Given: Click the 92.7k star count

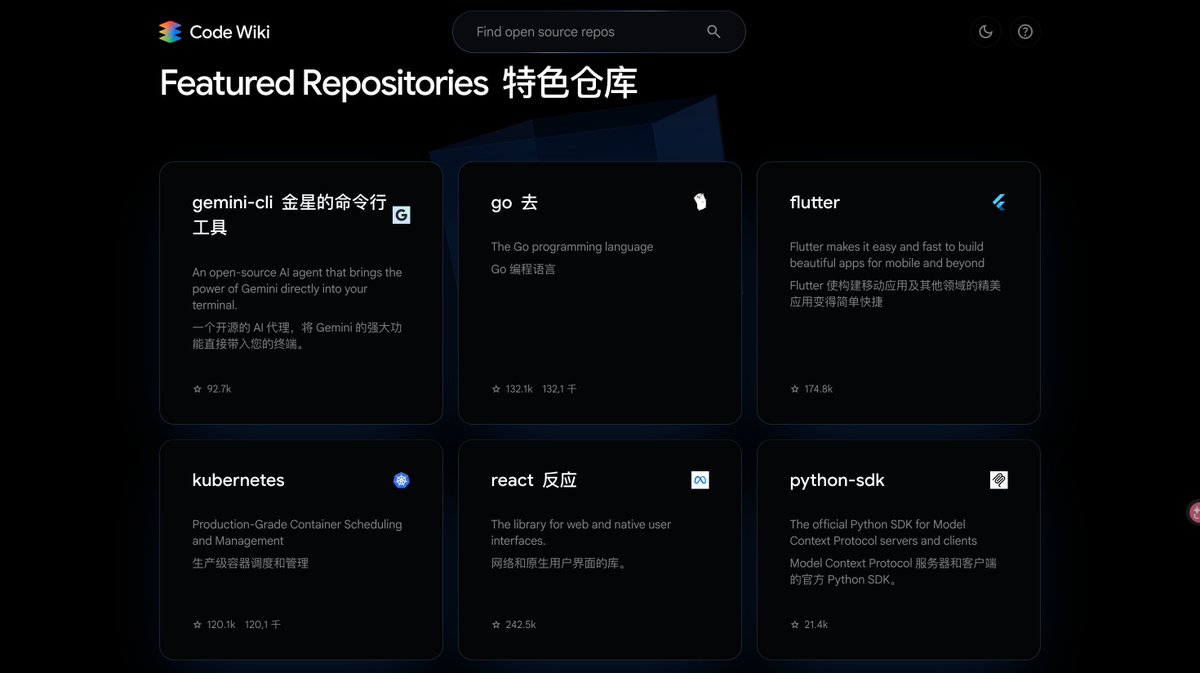Looking at the screenshot, I should point(219,389).
